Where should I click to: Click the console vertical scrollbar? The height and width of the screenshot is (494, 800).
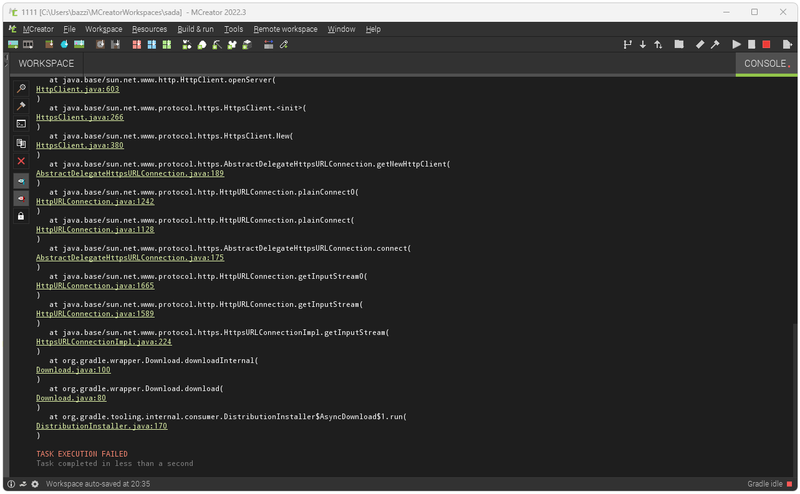click(x=795, y=400)
